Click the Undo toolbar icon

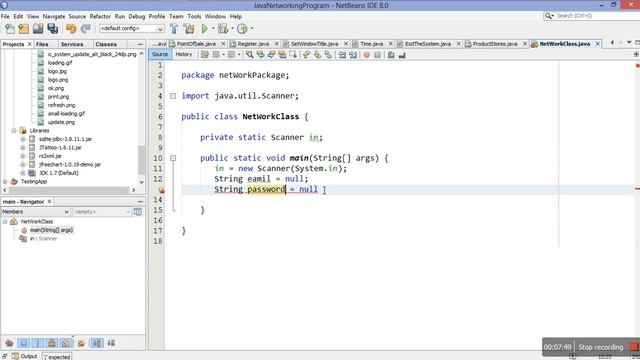tap(71, 29)
